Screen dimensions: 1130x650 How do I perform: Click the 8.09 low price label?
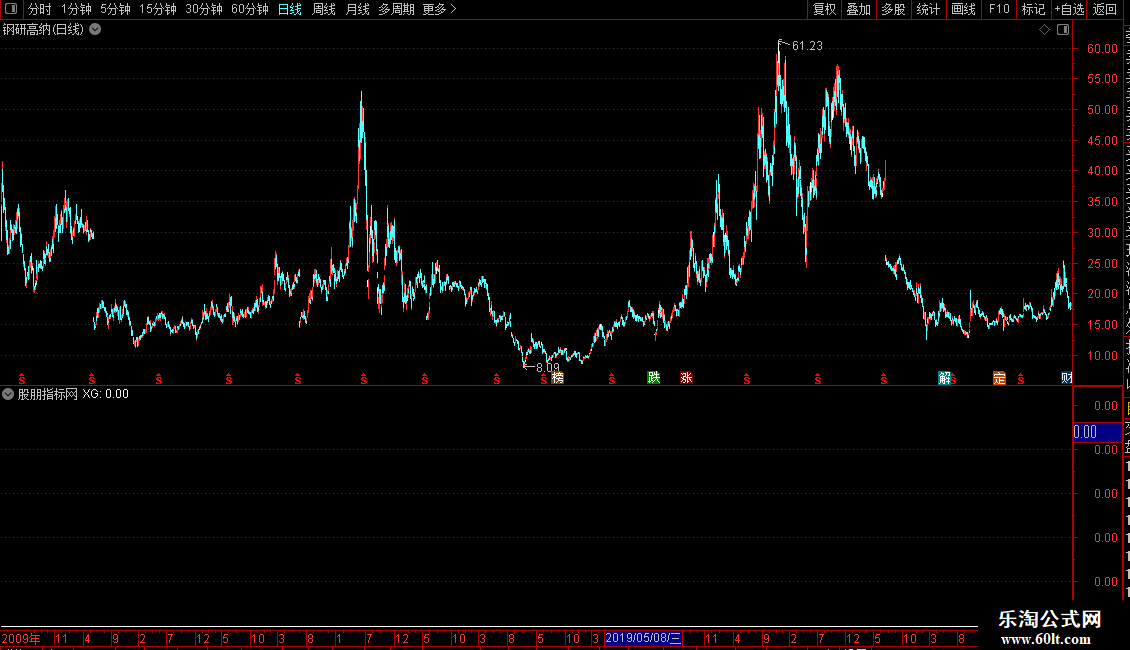pyautogui.click(x=548, y=368)
